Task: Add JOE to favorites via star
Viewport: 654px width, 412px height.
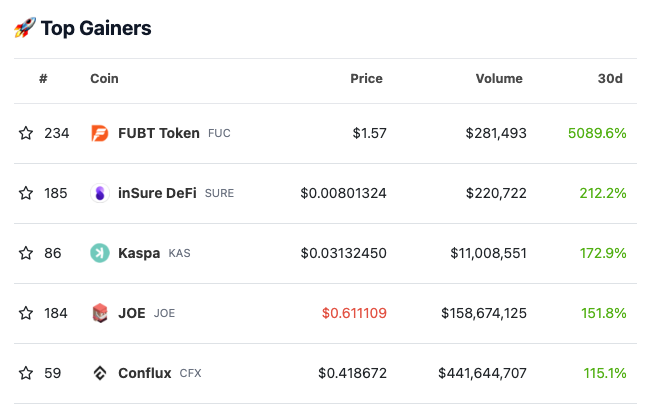Action: click(x=26, y=313)
